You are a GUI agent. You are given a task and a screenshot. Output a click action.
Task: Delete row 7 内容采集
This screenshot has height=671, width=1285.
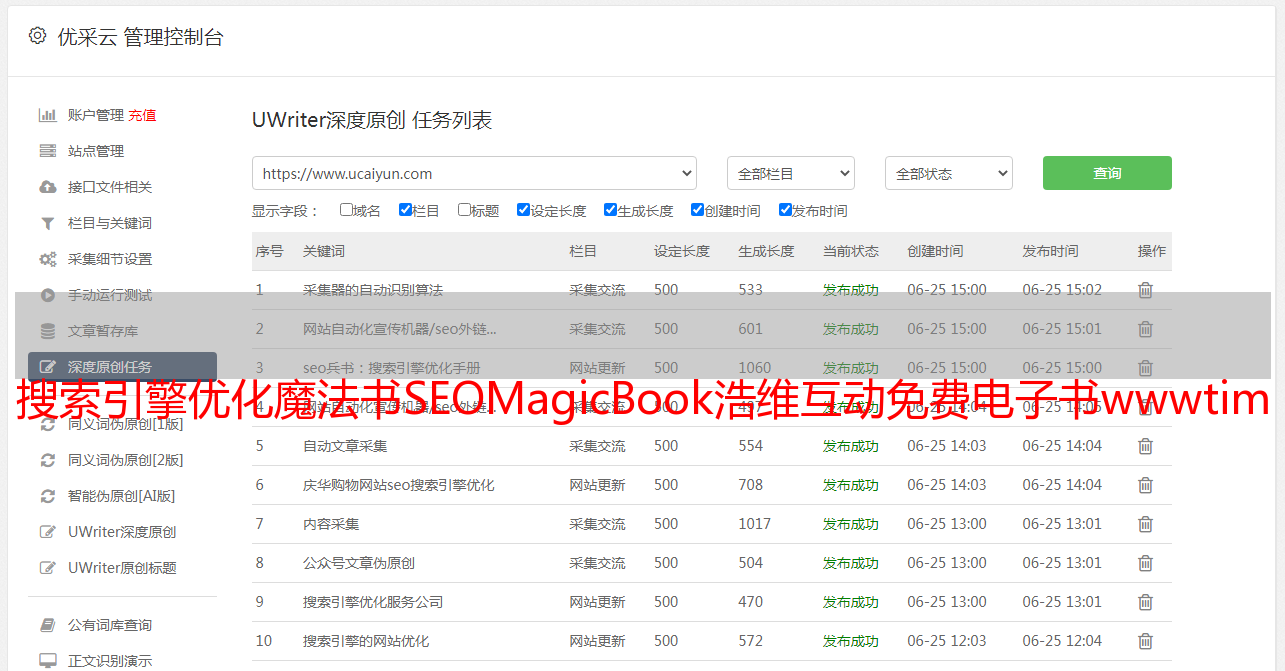pyautogui.click(x=1146, y=524)
